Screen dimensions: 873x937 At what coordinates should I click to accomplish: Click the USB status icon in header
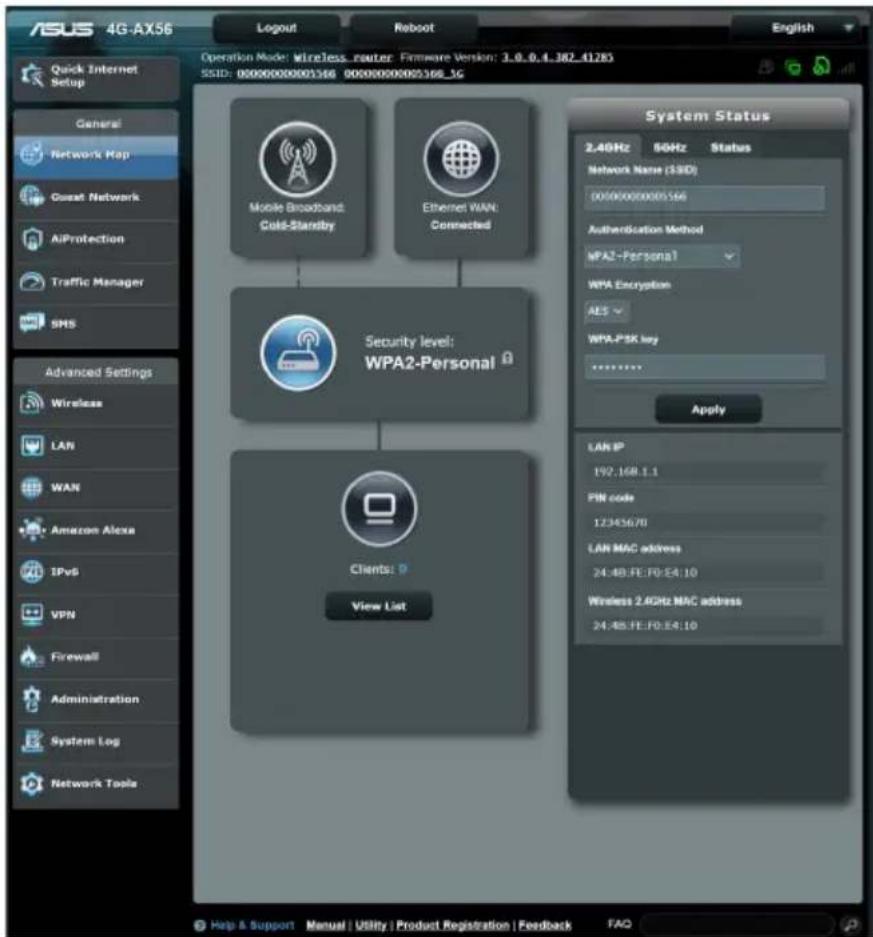point(765,67)
